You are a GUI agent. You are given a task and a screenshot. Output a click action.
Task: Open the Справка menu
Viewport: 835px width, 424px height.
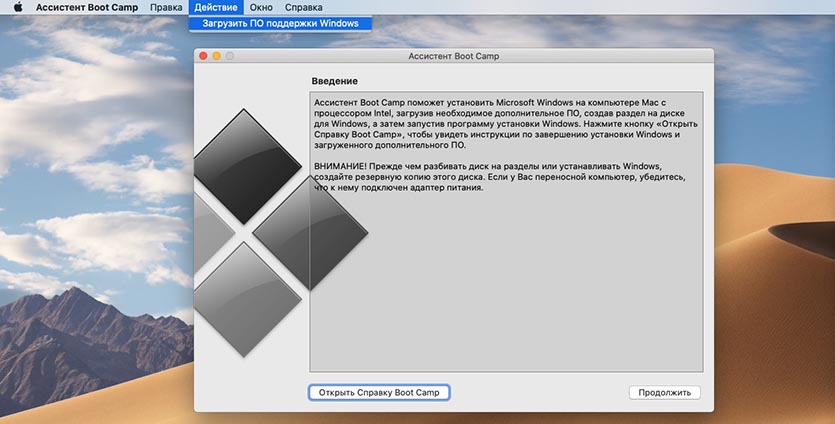pyautogui.click(x=304, y=7)
